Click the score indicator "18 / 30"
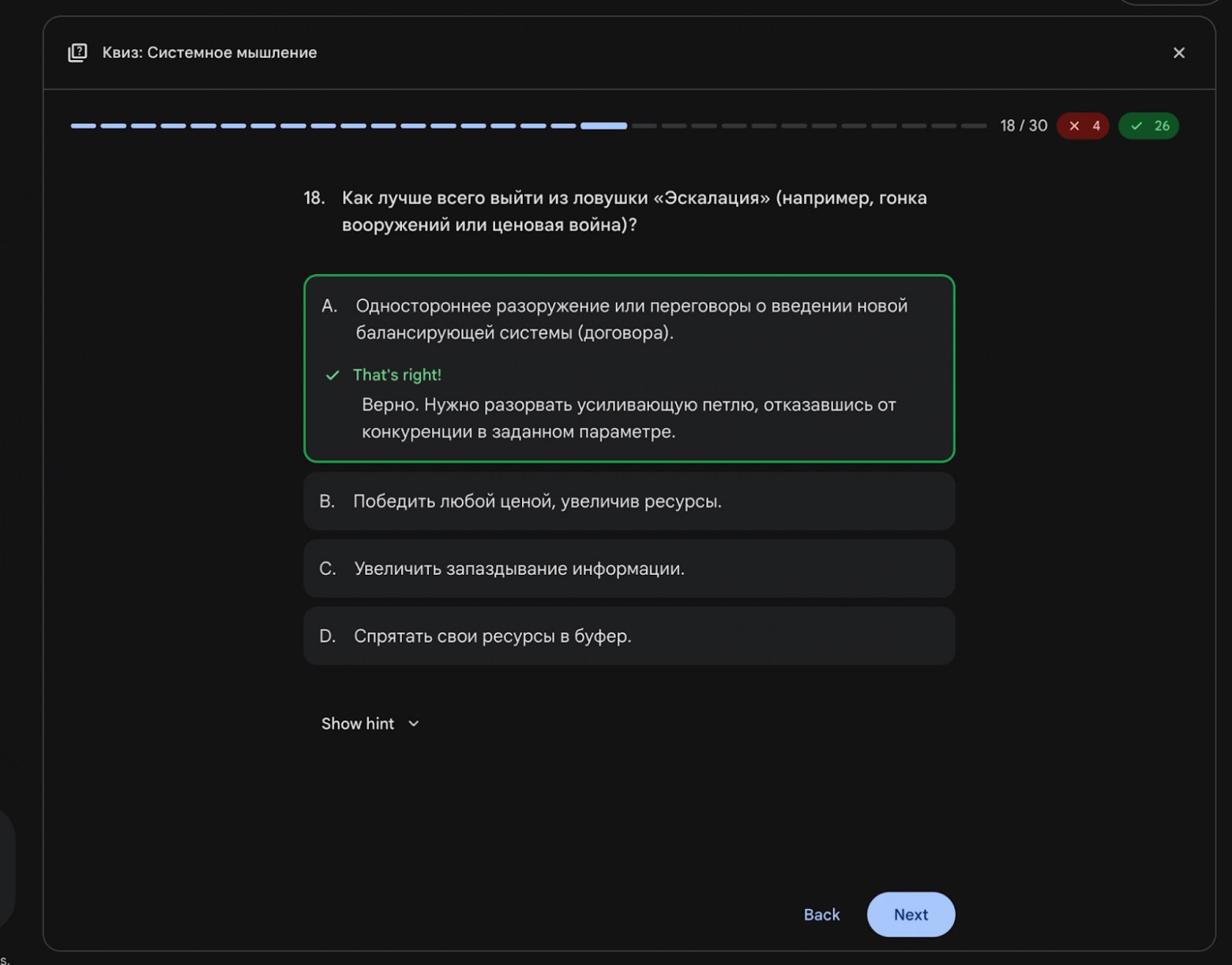The width and height of the screenshot is (1232, 965). (1023, 126)
